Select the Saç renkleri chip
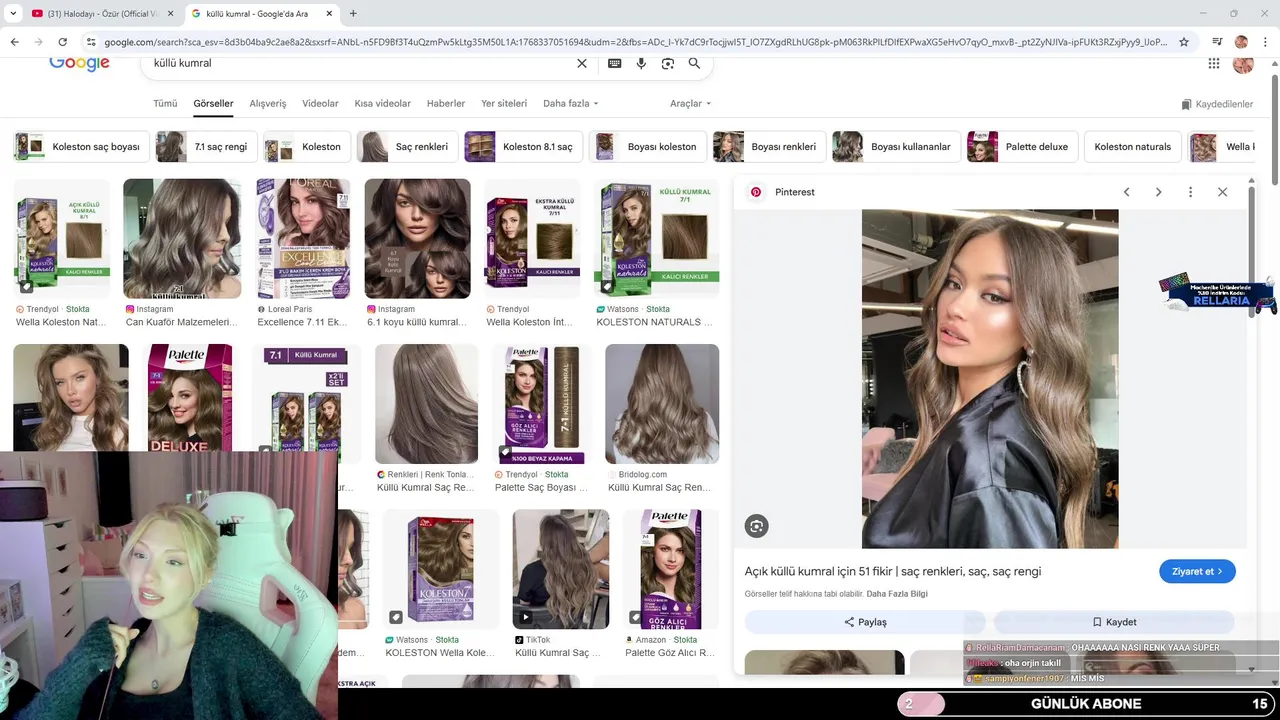Viewport: 1280px width, 720px height. [x=407, y=147]
